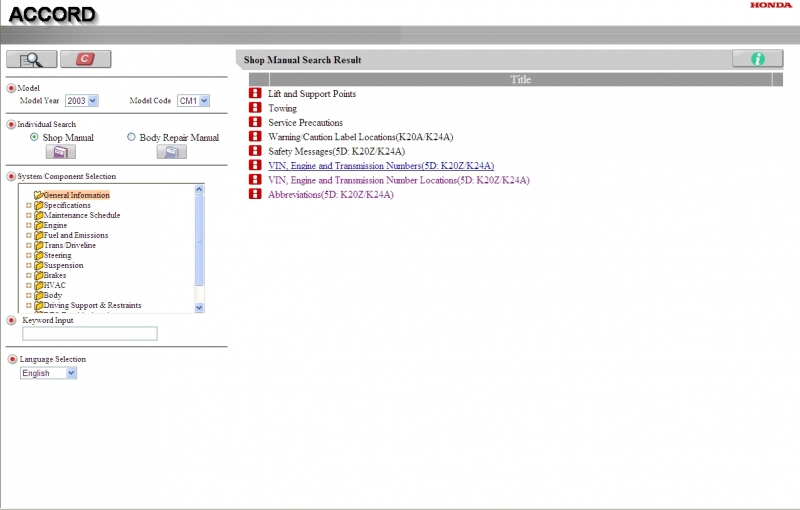Click the tree vertical scrollbar thumb
Screen dimensions: 800x510
click(199, 240)
